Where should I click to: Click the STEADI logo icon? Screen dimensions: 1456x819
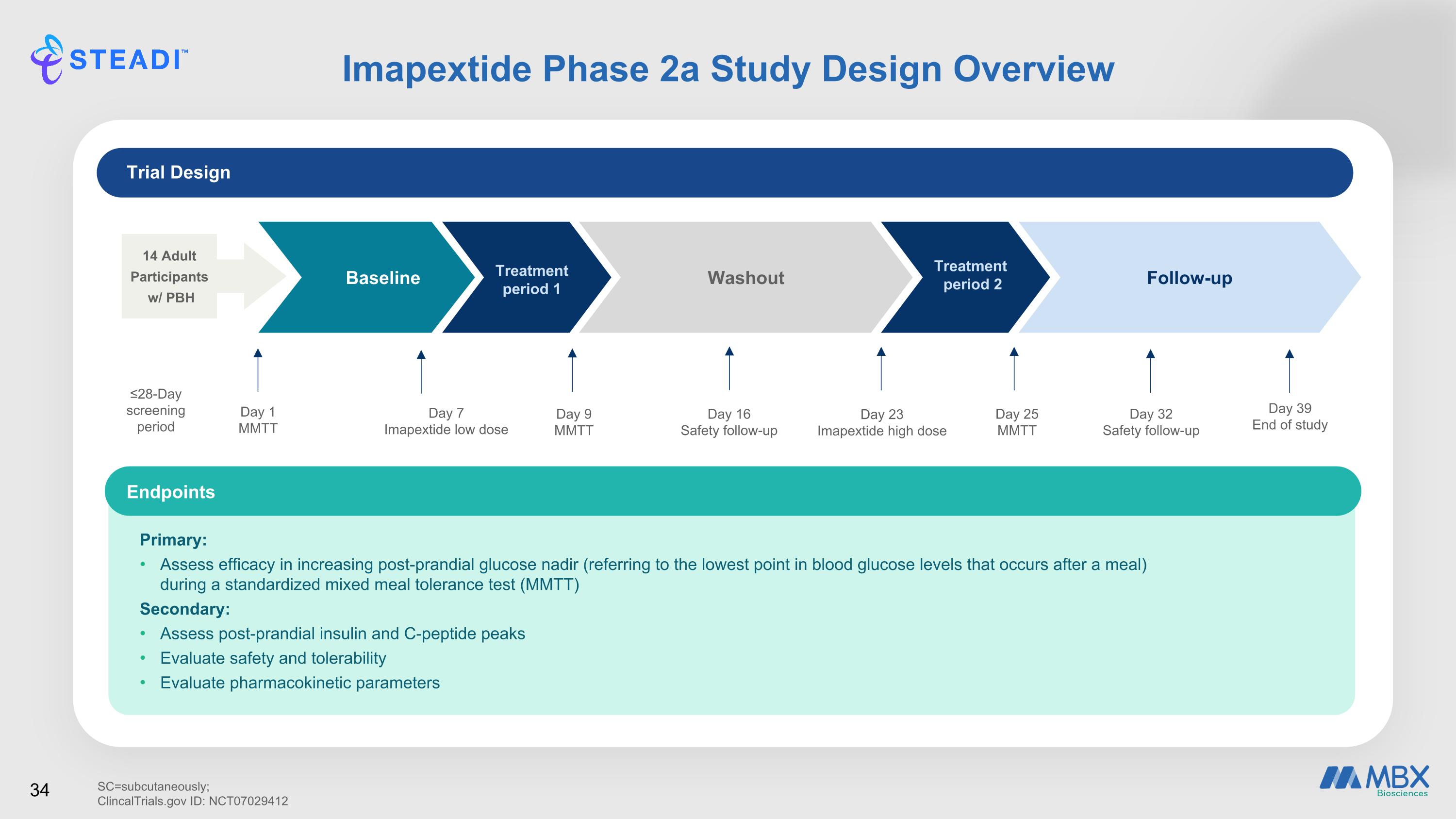point(47,59)
